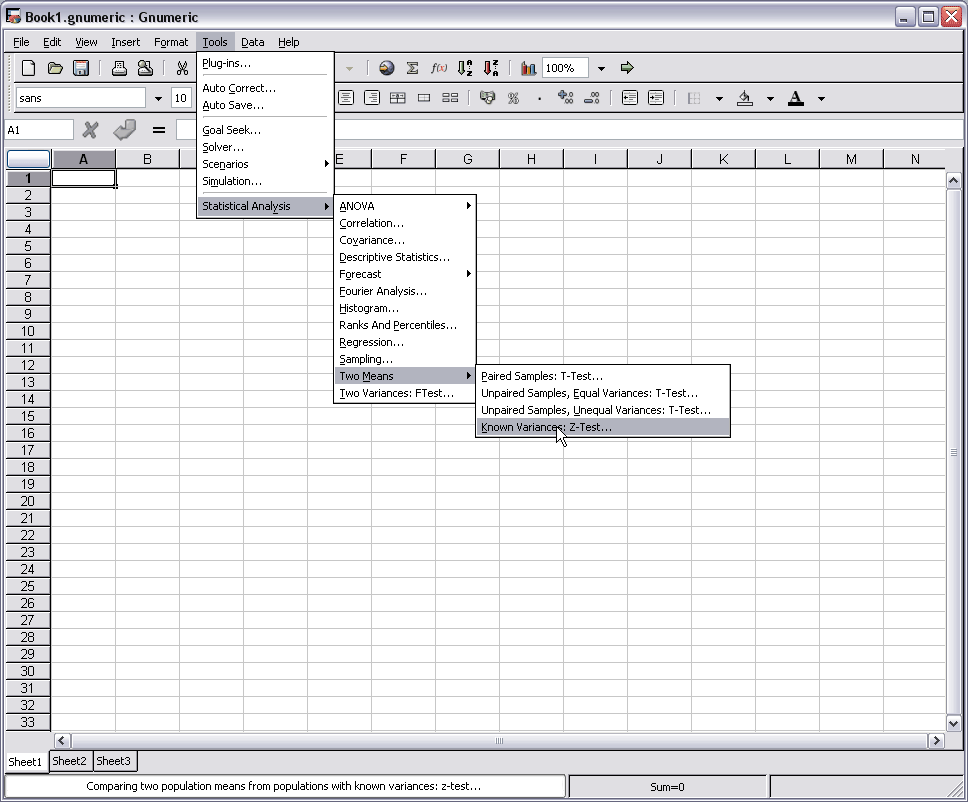968x802 pixels.
Task: Switch to the Sheet2 tab
Action: [x=70, y=761]
